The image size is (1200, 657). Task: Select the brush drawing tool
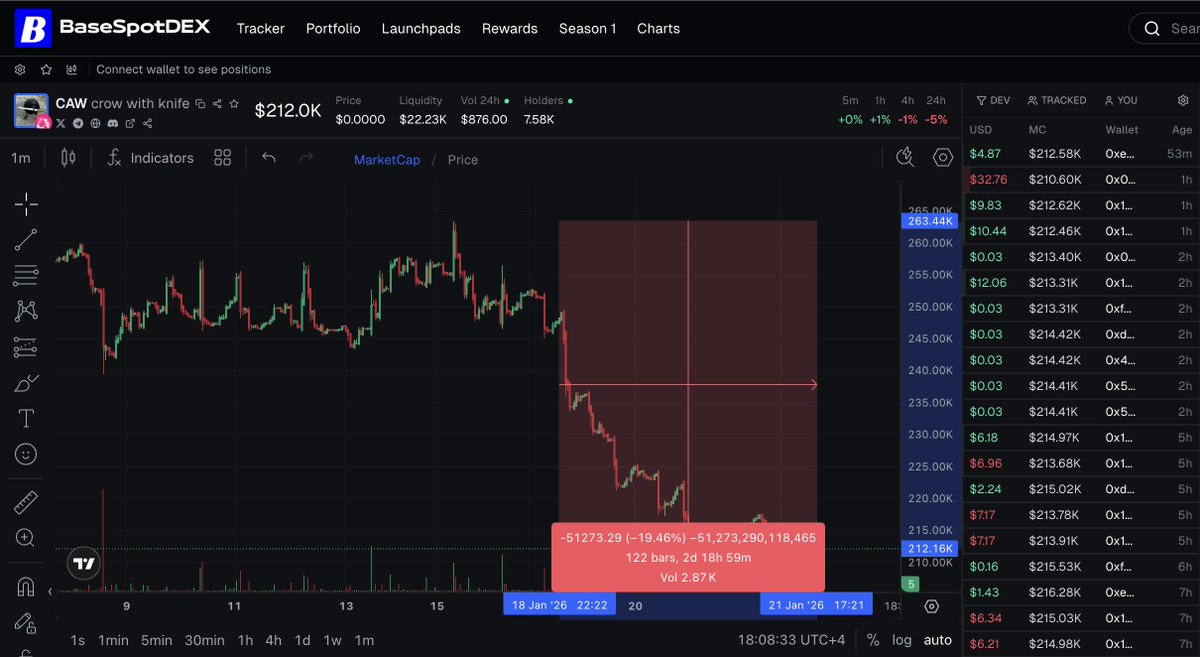(26, 383)
